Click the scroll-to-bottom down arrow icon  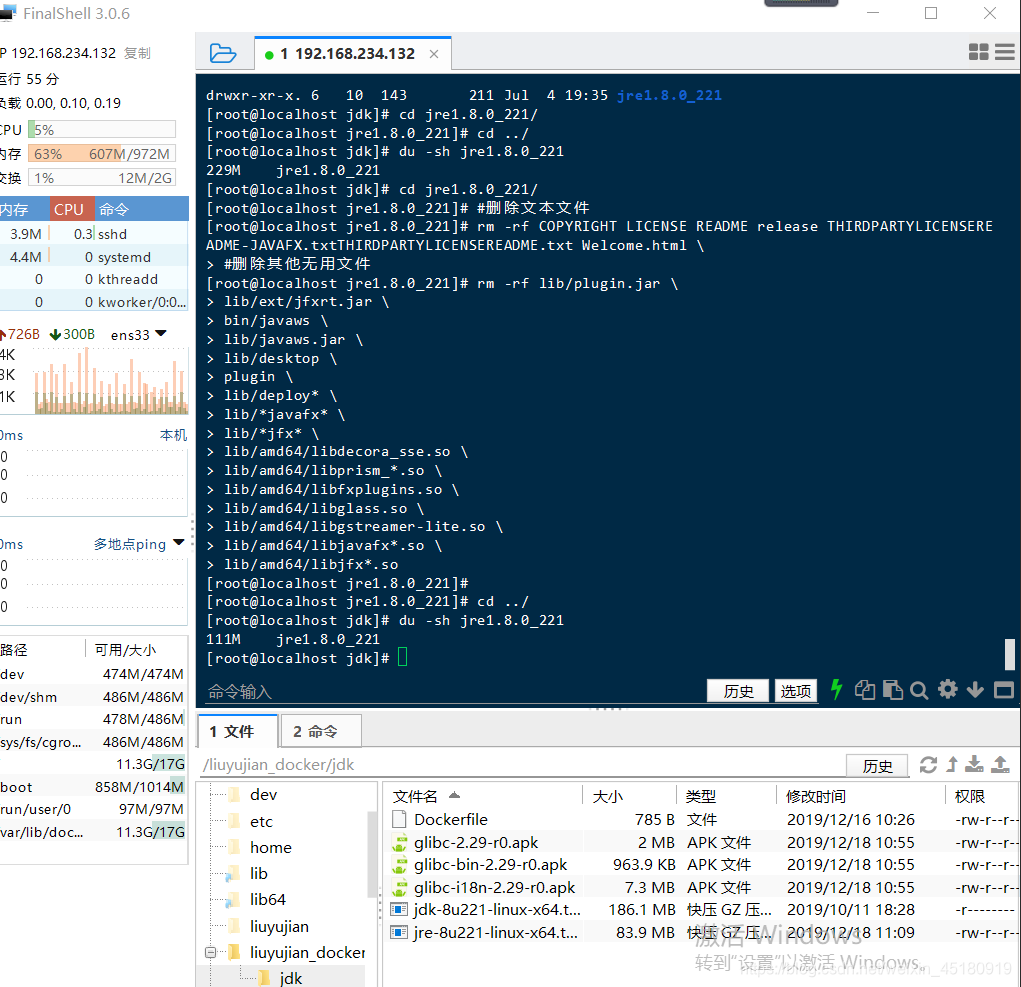(x=975, y=689)
